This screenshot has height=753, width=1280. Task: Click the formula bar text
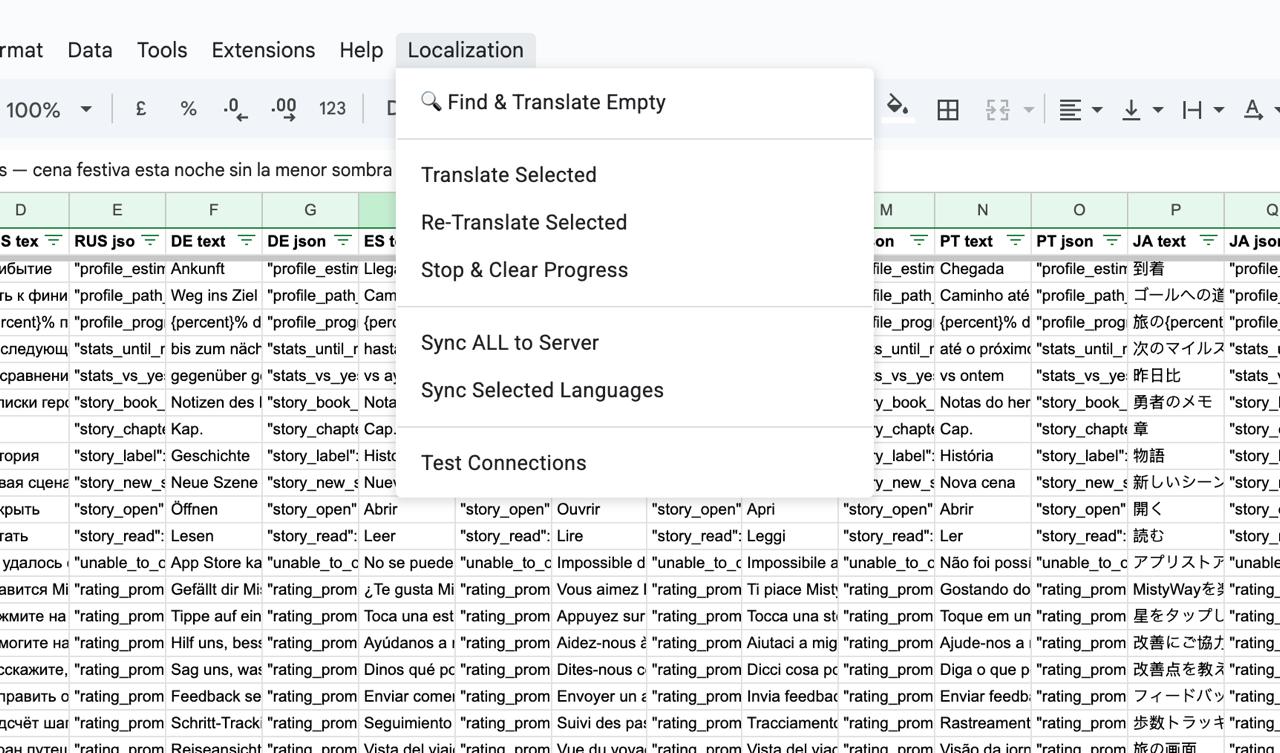coord(196,170)
